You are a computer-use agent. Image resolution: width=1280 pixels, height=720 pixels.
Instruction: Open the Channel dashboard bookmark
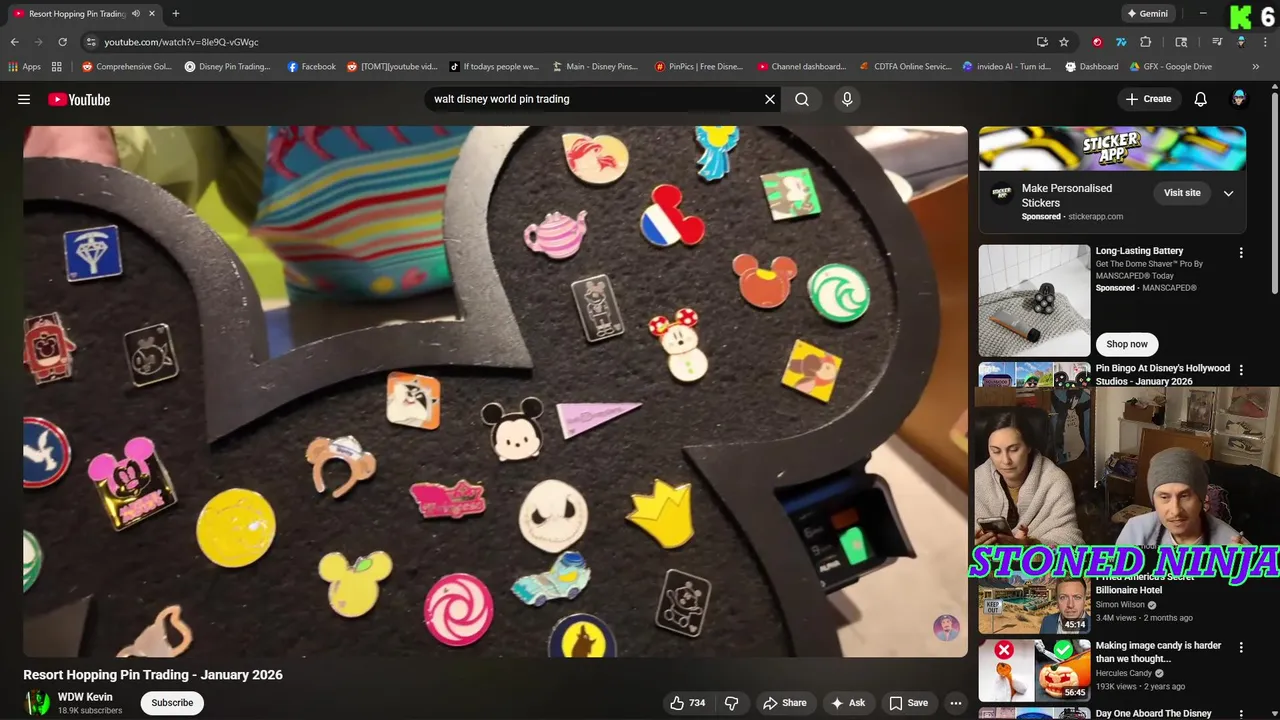click(802, 67)
